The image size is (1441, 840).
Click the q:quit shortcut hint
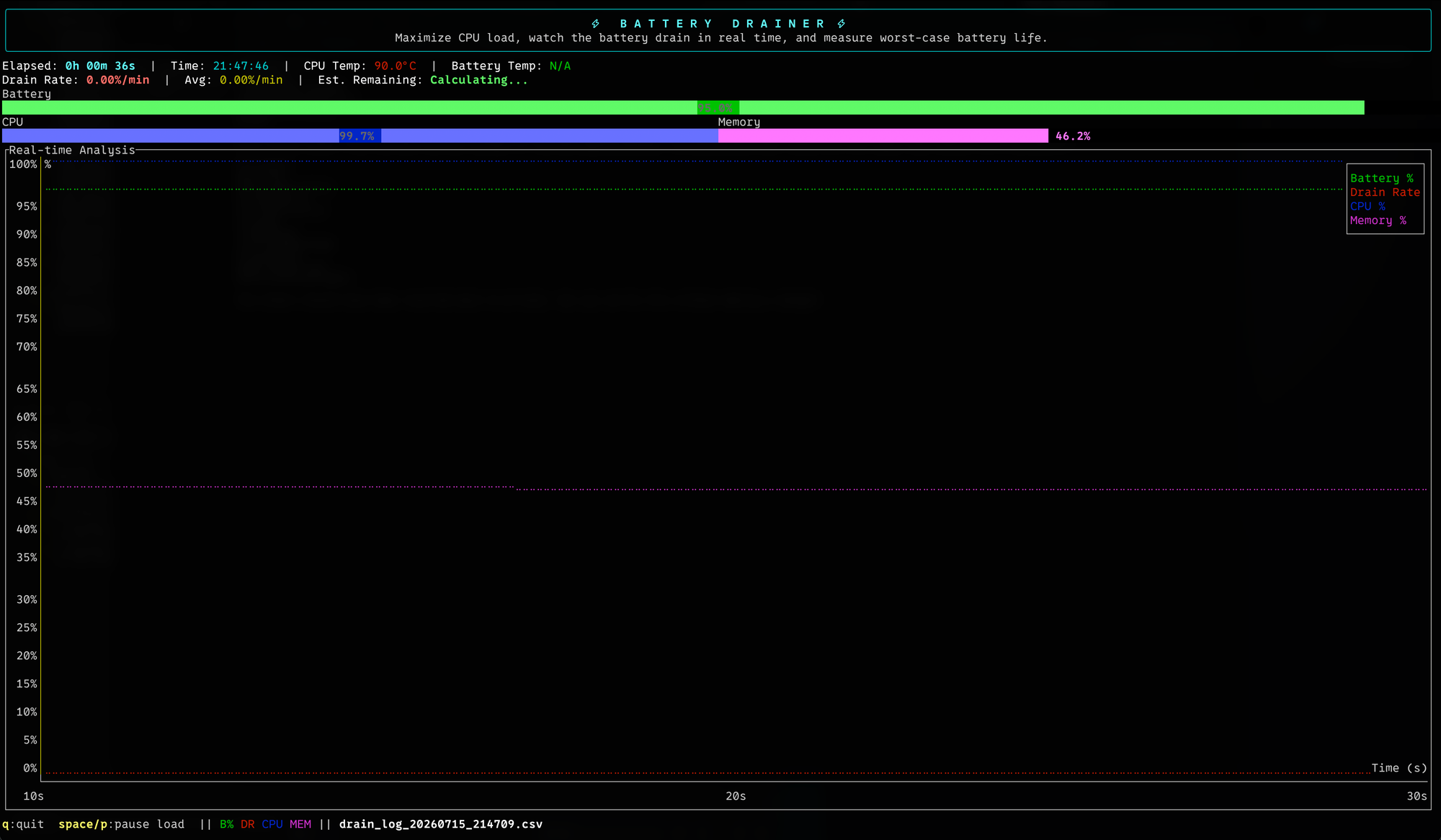(x=23, y=824)
